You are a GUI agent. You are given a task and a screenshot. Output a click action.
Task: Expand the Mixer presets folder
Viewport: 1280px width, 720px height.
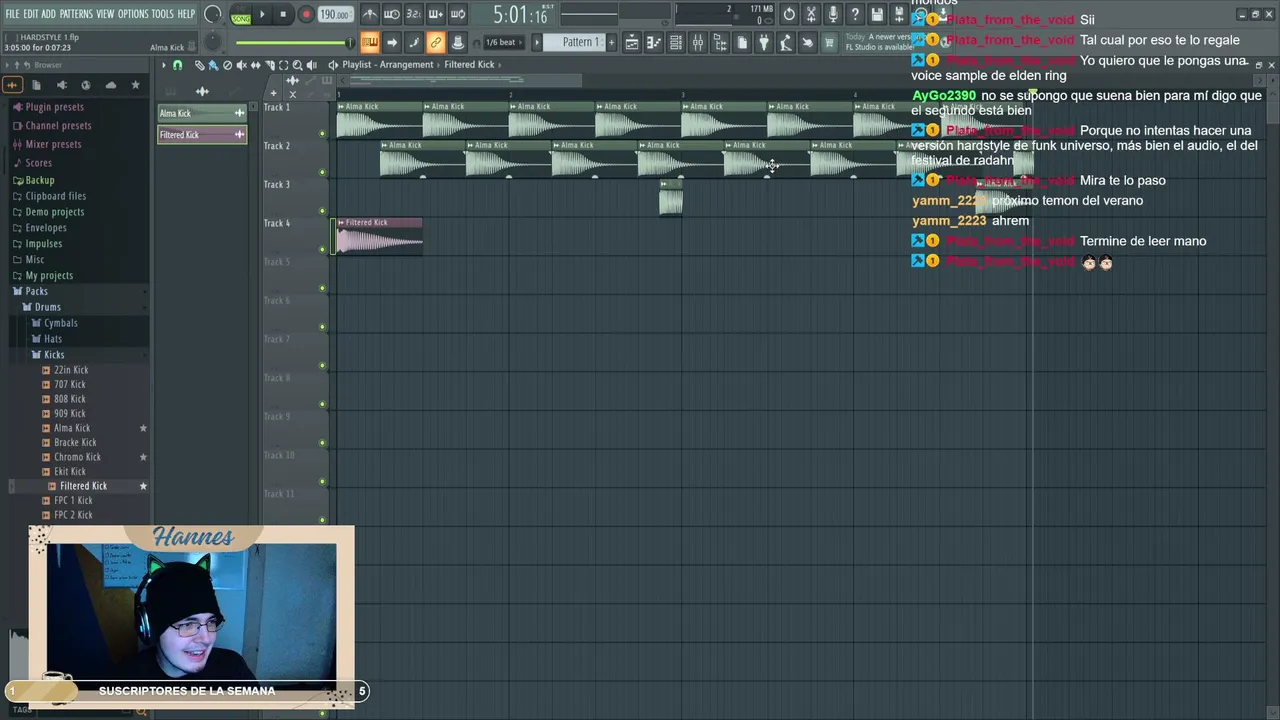[53, 144]
